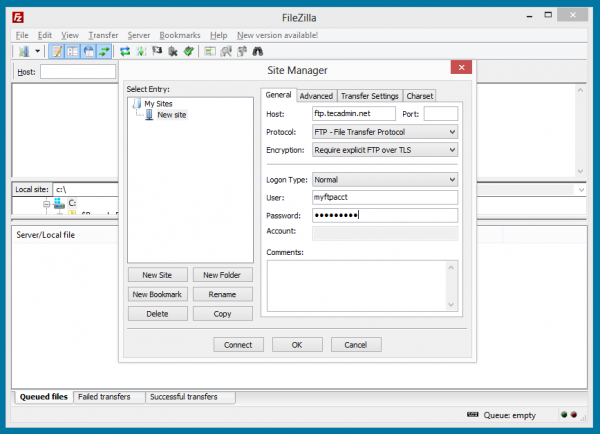Open the Bookmarks menu
Screen dimensions: 600x434
(180, 35)
